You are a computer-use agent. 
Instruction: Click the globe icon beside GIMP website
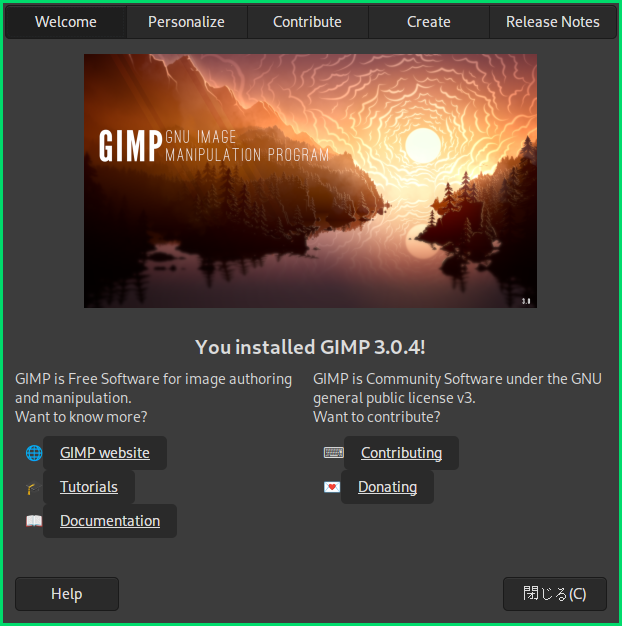pyautogui.click(x=34, y=453)
